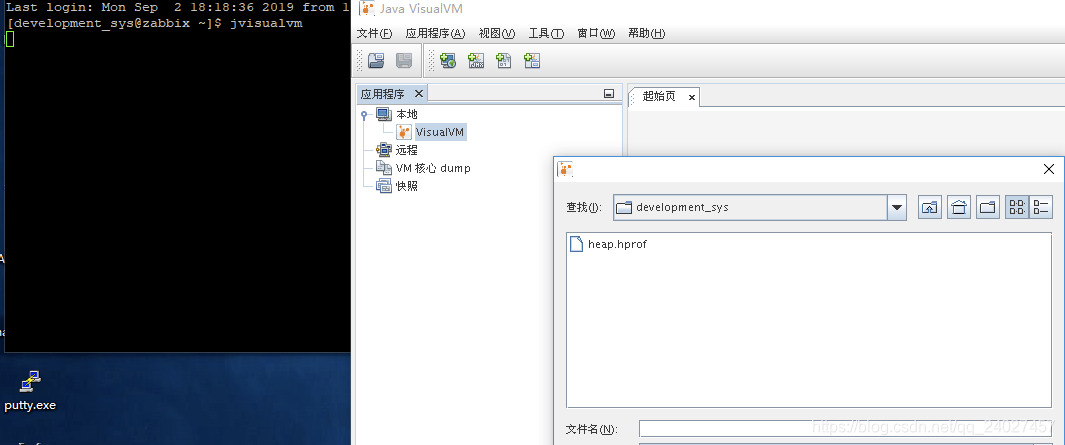Click the folder icon beside development_sys

(624, 208)
